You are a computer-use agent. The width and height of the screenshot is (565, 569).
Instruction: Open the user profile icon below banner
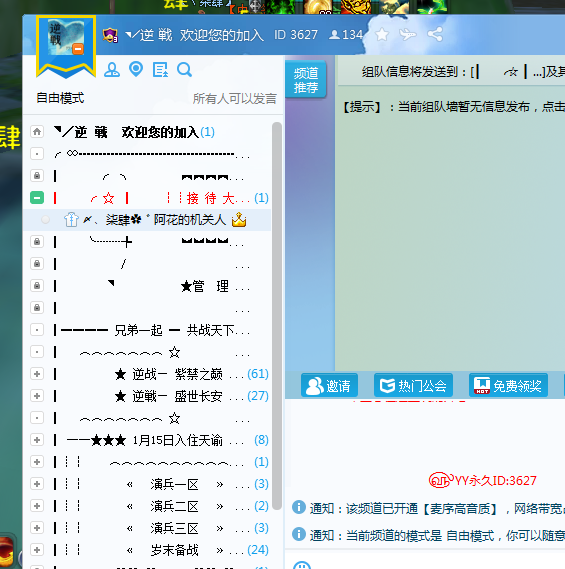(112, 70)
